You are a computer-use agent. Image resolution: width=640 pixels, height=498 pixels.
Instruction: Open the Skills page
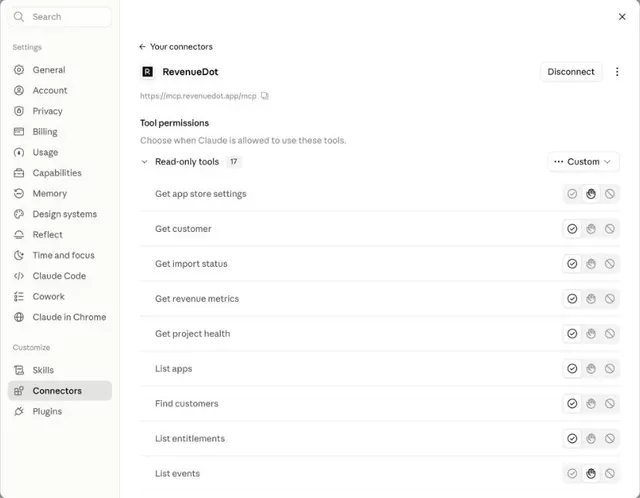(60, 370)
